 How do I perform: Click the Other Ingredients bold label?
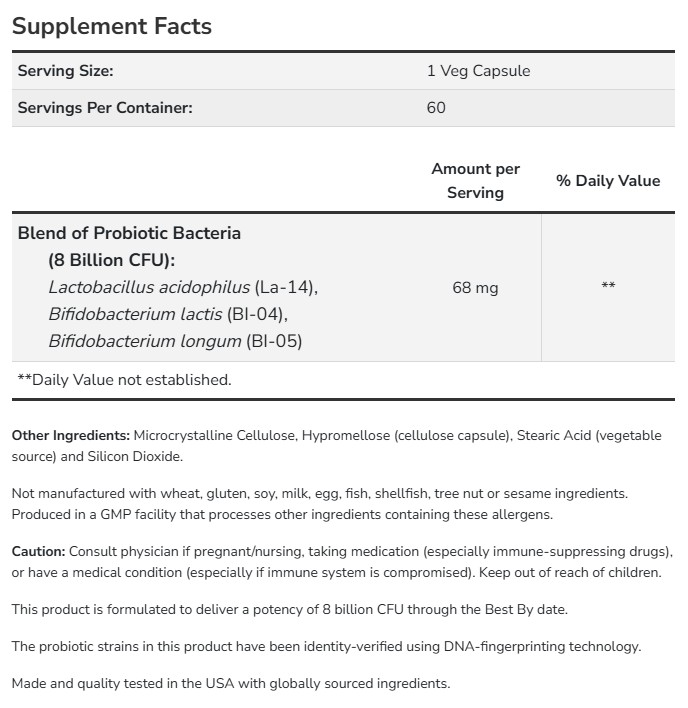point(71,436)
